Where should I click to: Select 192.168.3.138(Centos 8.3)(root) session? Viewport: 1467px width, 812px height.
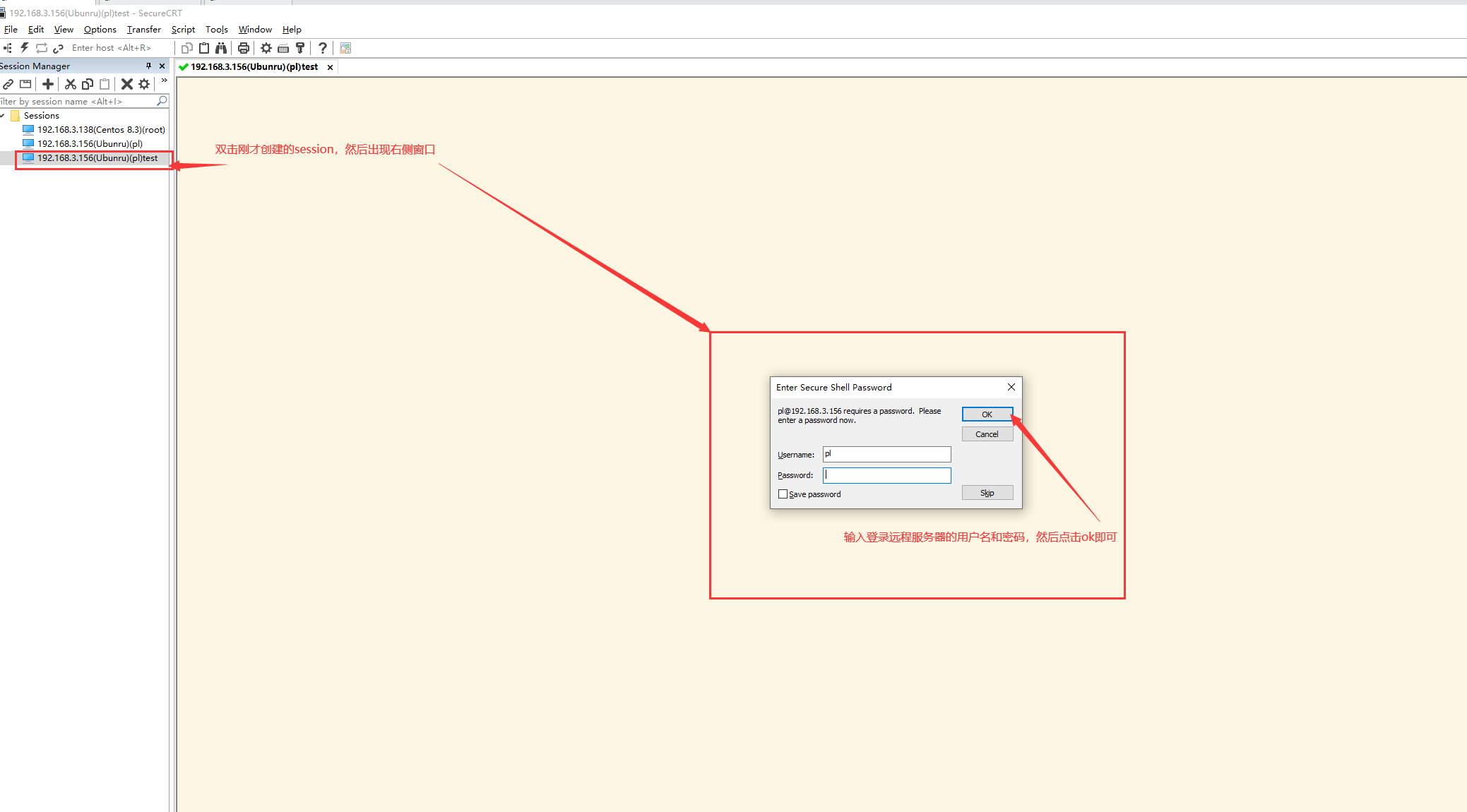[x=101, y=130]
